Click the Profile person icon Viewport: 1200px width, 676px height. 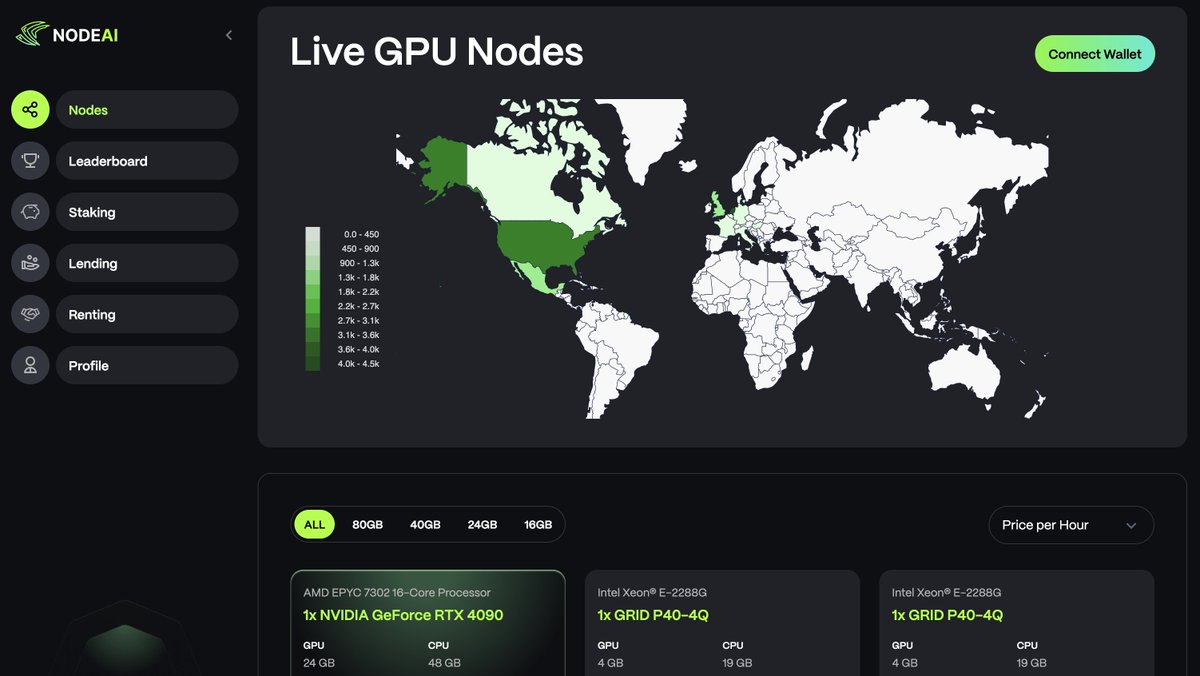click(x=30, y=365)
